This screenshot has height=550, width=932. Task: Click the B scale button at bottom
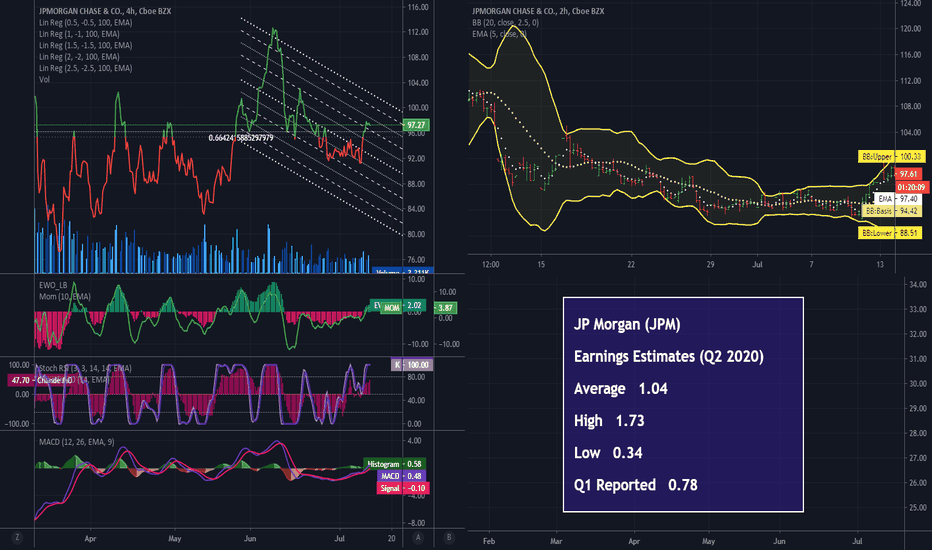(449, 538)
